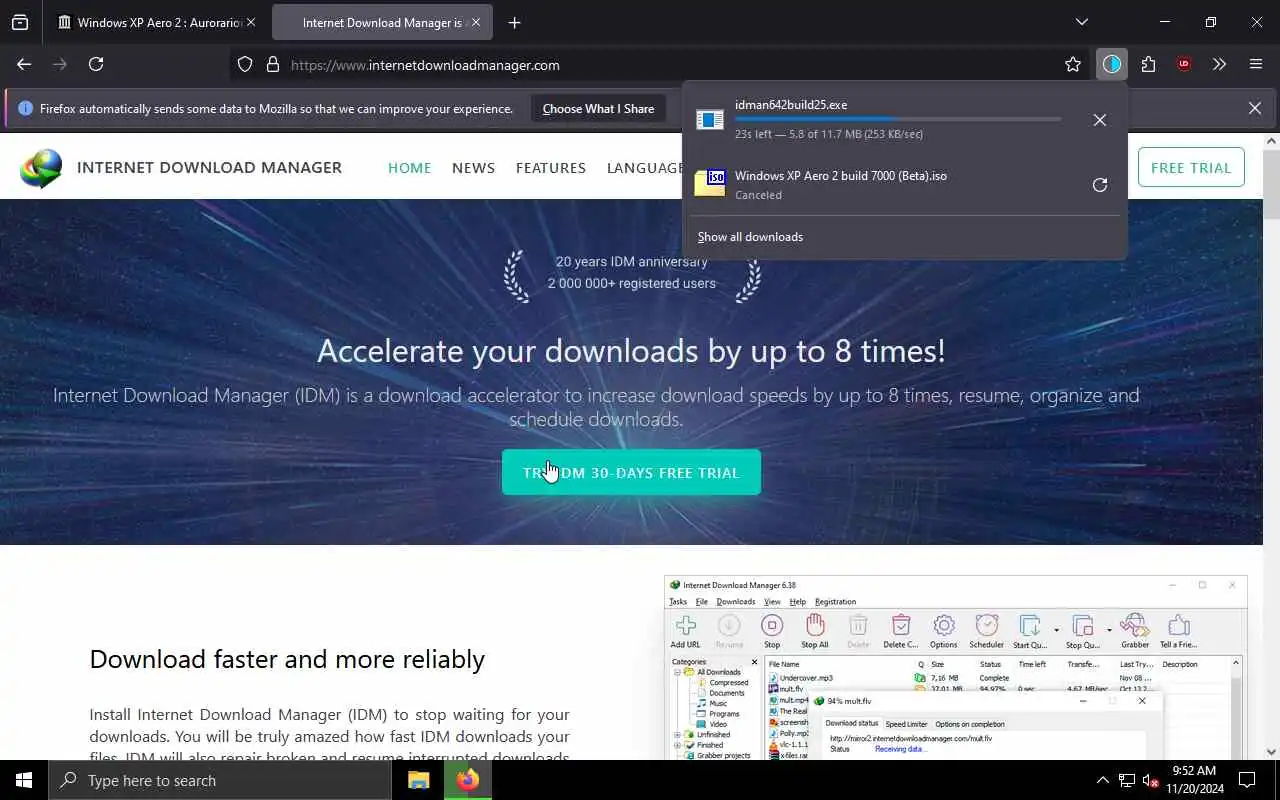This screenshot has height=800, width=1280.
Task: Click Choose What I Share button
Action: pos(598,109)
